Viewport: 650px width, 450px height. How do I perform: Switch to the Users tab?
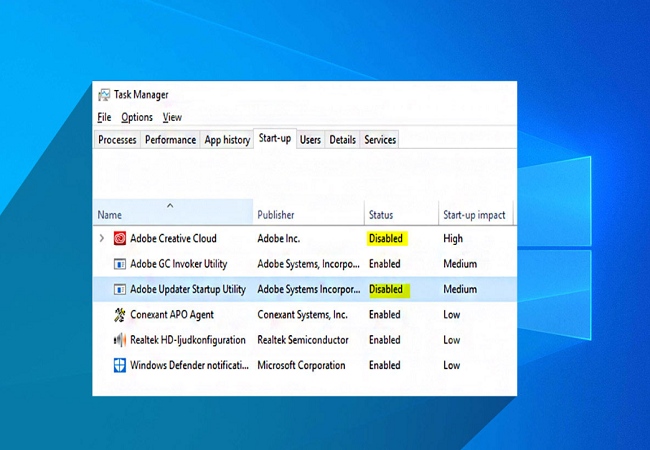click(x=310, y=140)
